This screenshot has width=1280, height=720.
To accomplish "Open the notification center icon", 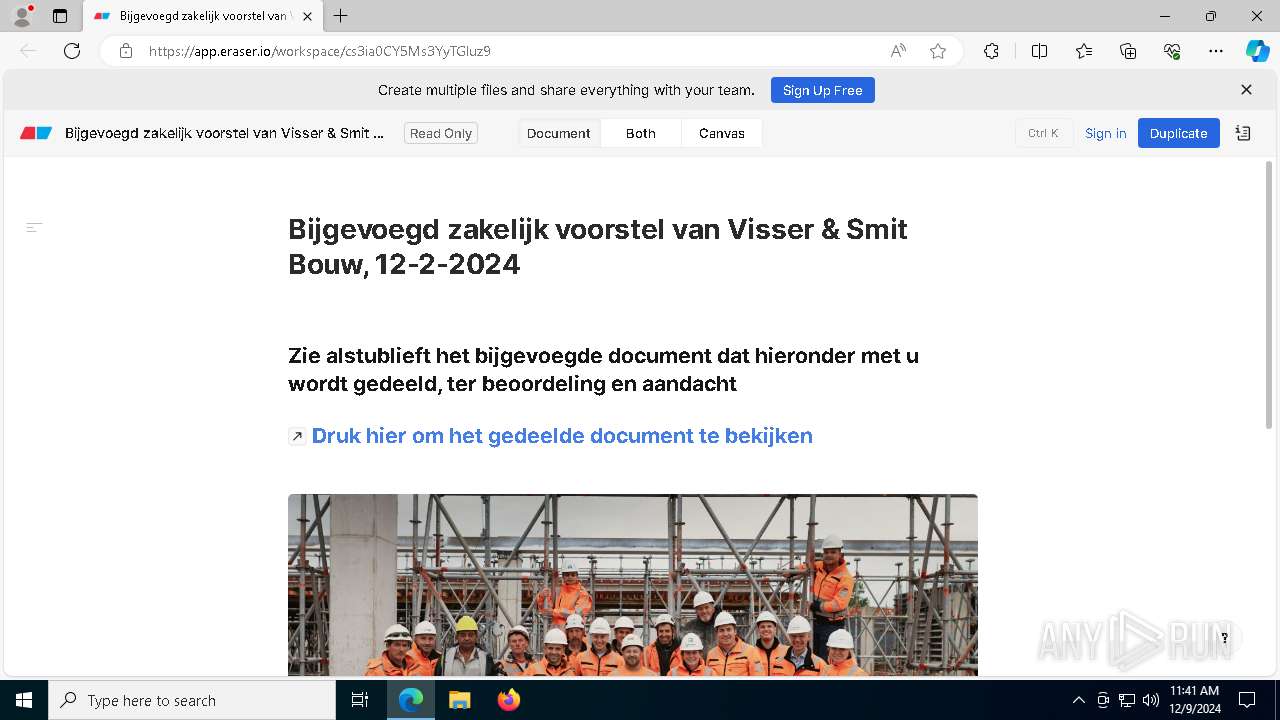I will click(x=1247, y=700).
